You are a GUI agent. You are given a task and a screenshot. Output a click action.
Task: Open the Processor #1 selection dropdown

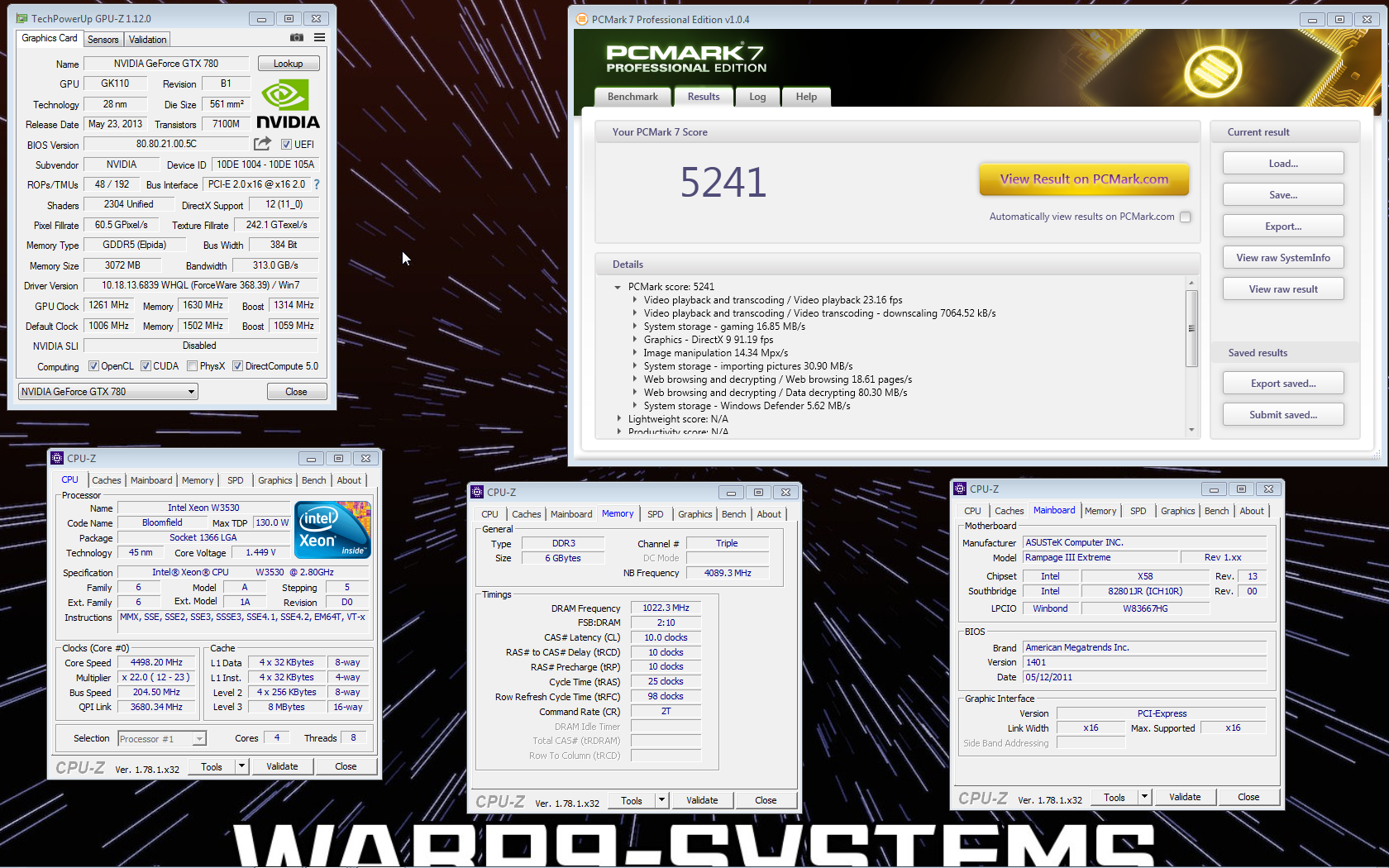coord(162,739)
